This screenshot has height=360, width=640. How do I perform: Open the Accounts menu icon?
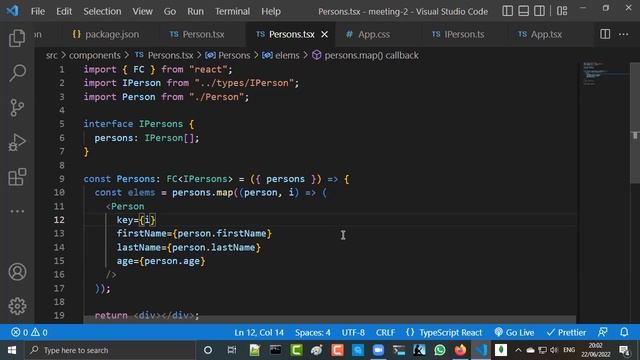pos(17,272)
